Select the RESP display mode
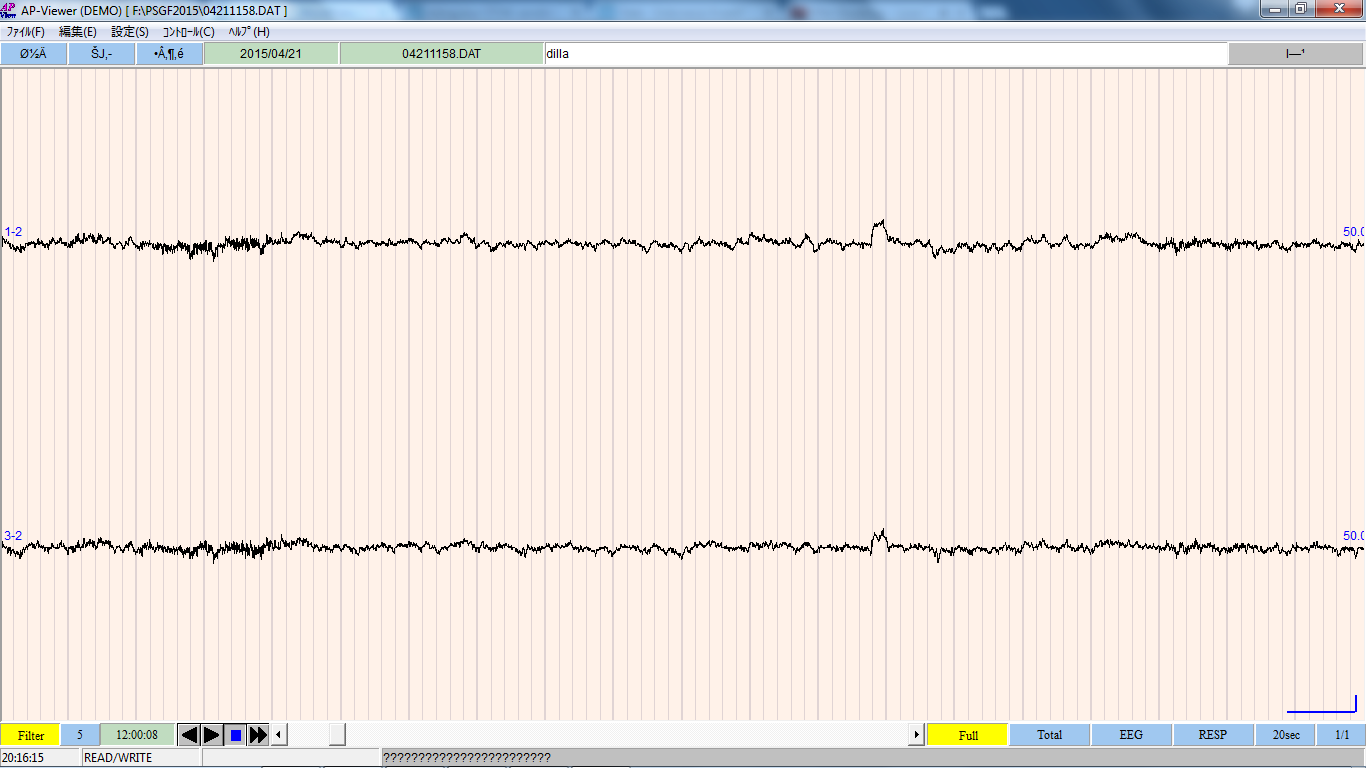Viewport: 1366px width, 768px height. tap(1212, 735)
